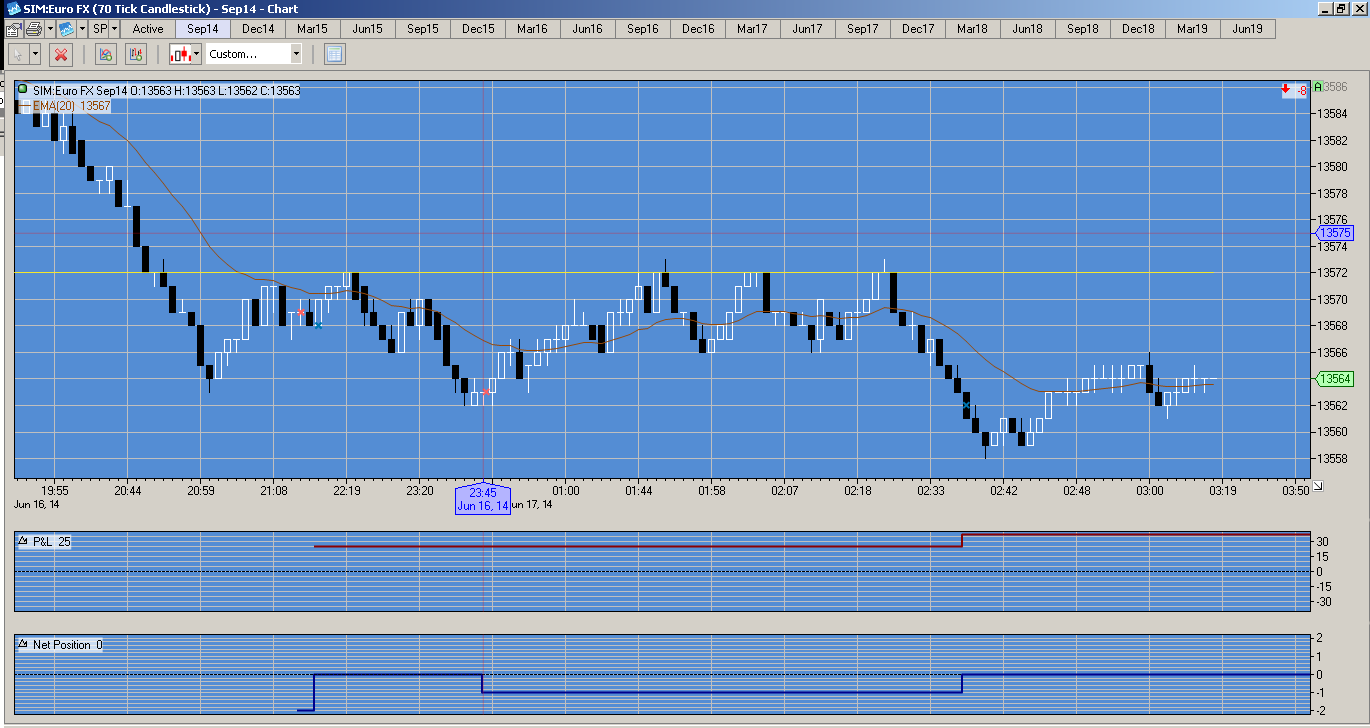Go to the Sep17 contract tab
The height and width of the screenshot is (728, 1370).
click(x=863, y=29)
